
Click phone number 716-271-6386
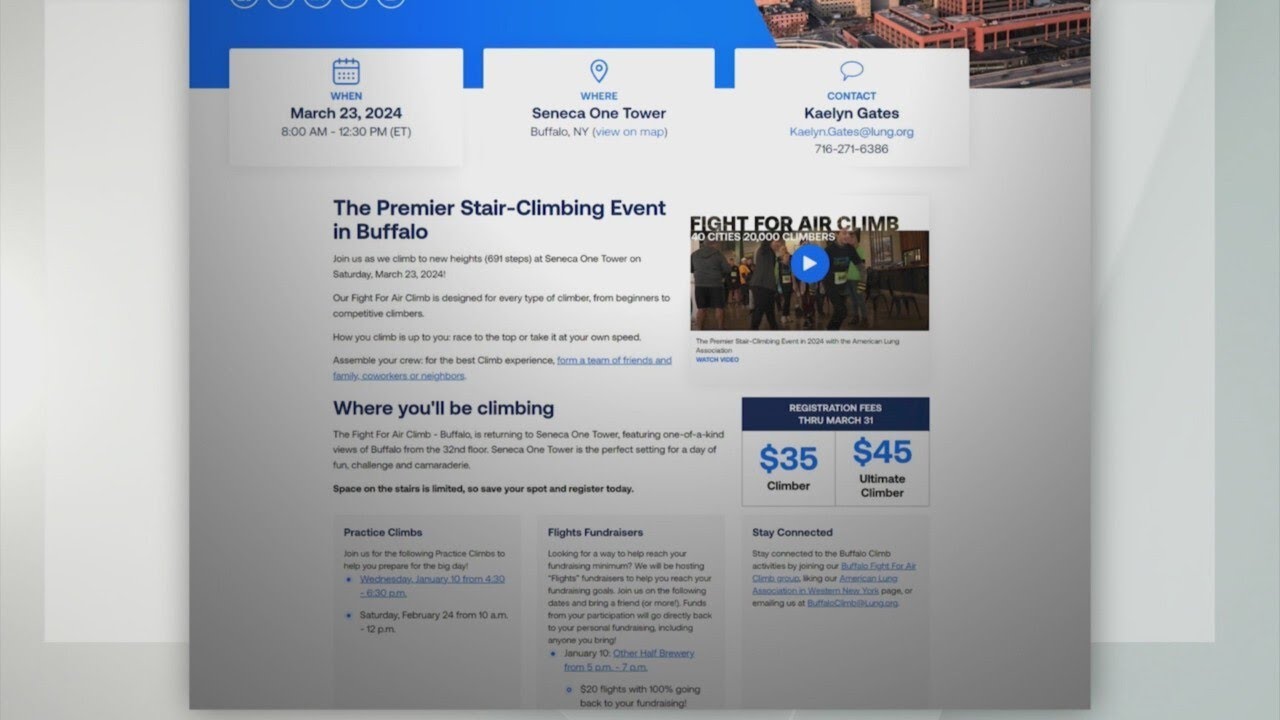pos(851,149)
